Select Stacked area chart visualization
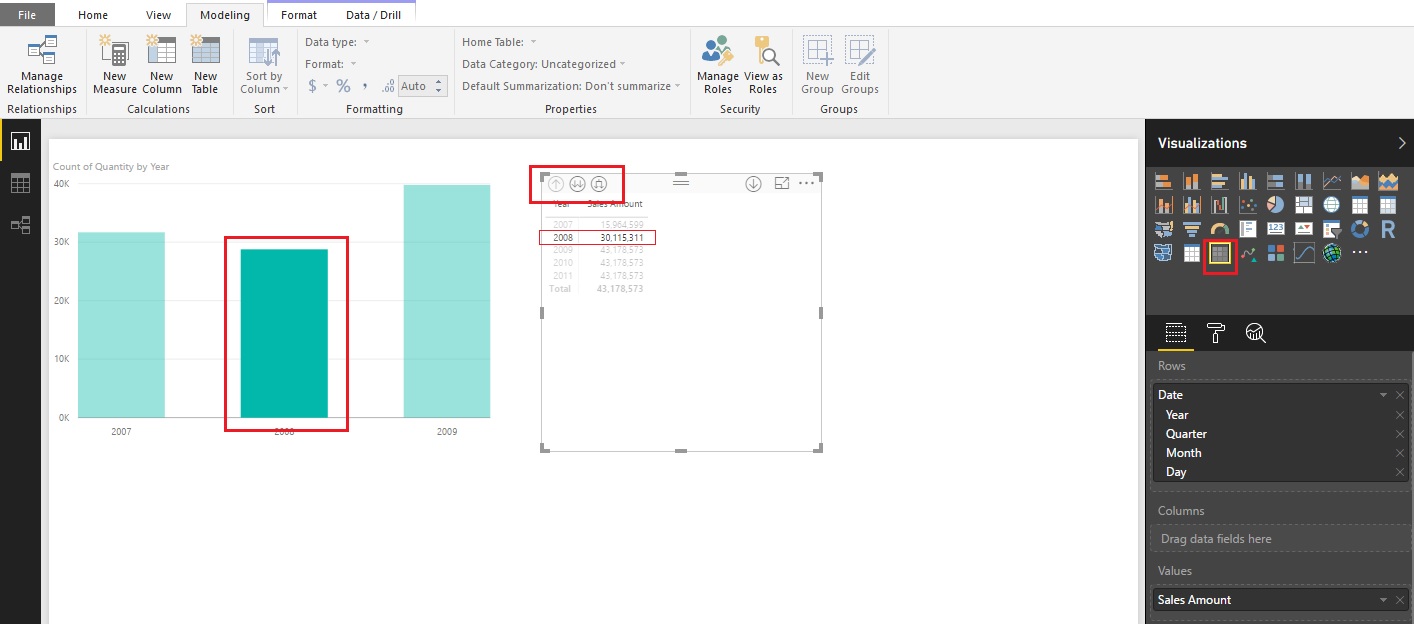The image size is (1414, 624). pyautogui.click(x=1388, y=181)
